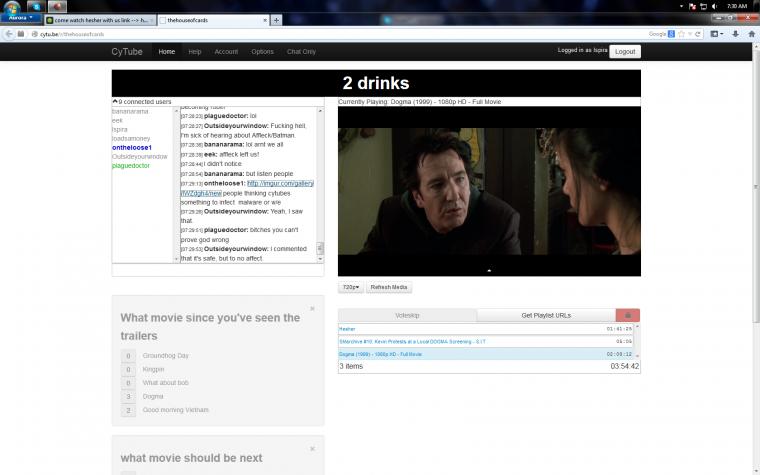
Task: Open a new browser tab
Action: (x=276, y=20)
